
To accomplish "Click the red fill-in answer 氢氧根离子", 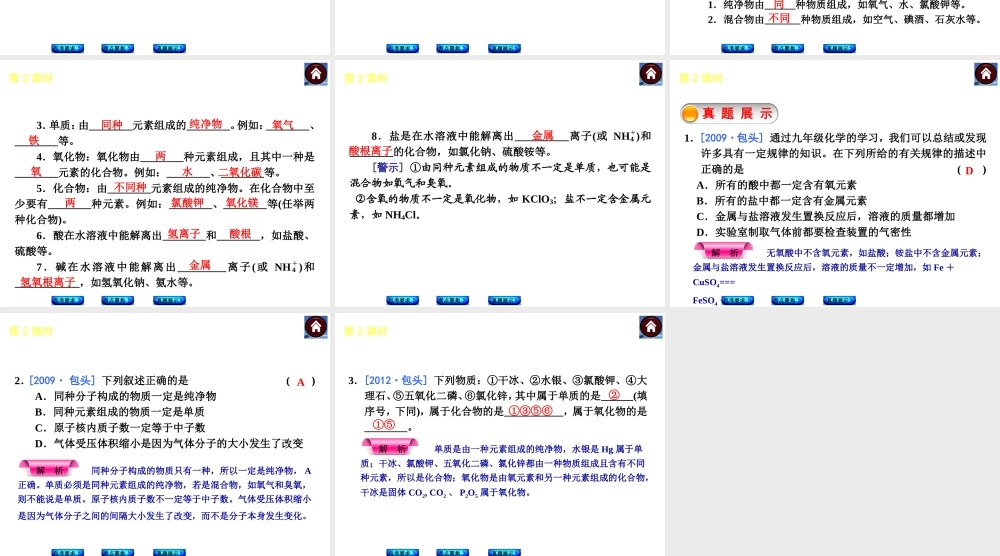I will 48,282.
